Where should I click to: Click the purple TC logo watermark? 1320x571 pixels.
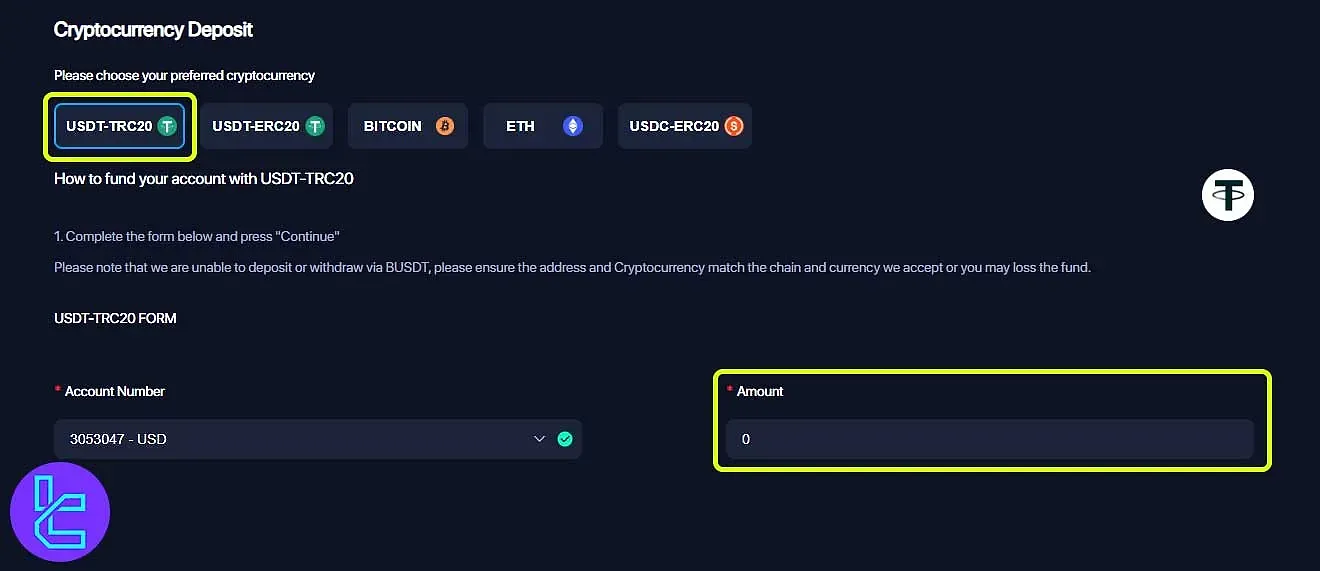[x=60, y=512]
